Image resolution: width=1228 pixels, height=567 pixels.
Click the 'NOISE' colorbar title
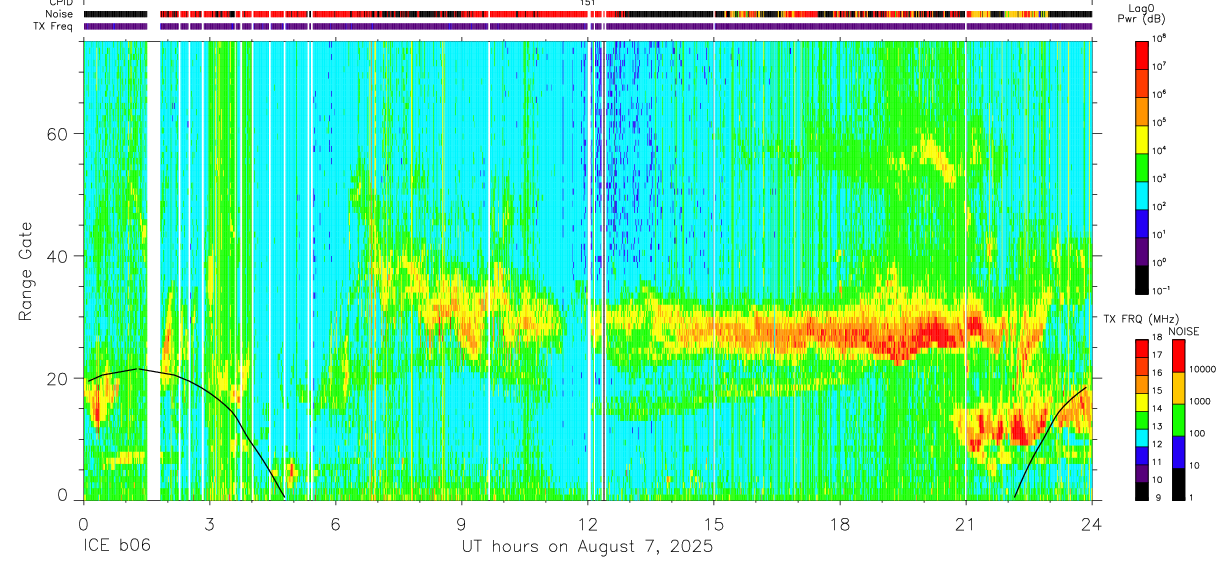tap(1183, 331)
